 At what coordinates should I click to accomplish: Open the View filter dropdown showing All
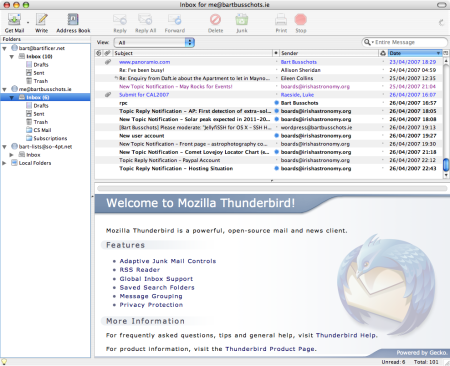coord(154,42)
